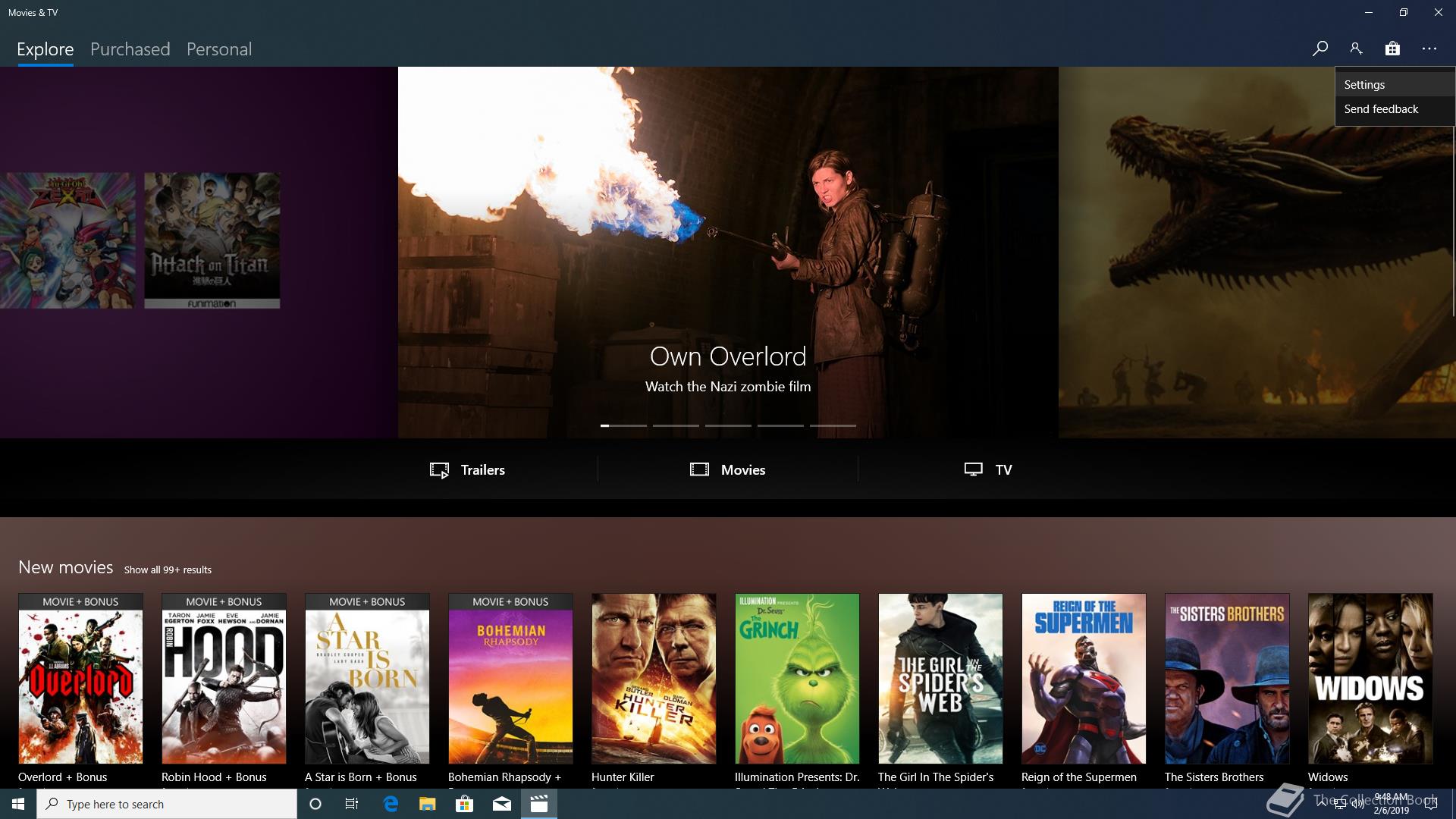This screenshot has height=819, width=1456.
Task: Click the Trailers screen icon
Action: tap(439, 470)
